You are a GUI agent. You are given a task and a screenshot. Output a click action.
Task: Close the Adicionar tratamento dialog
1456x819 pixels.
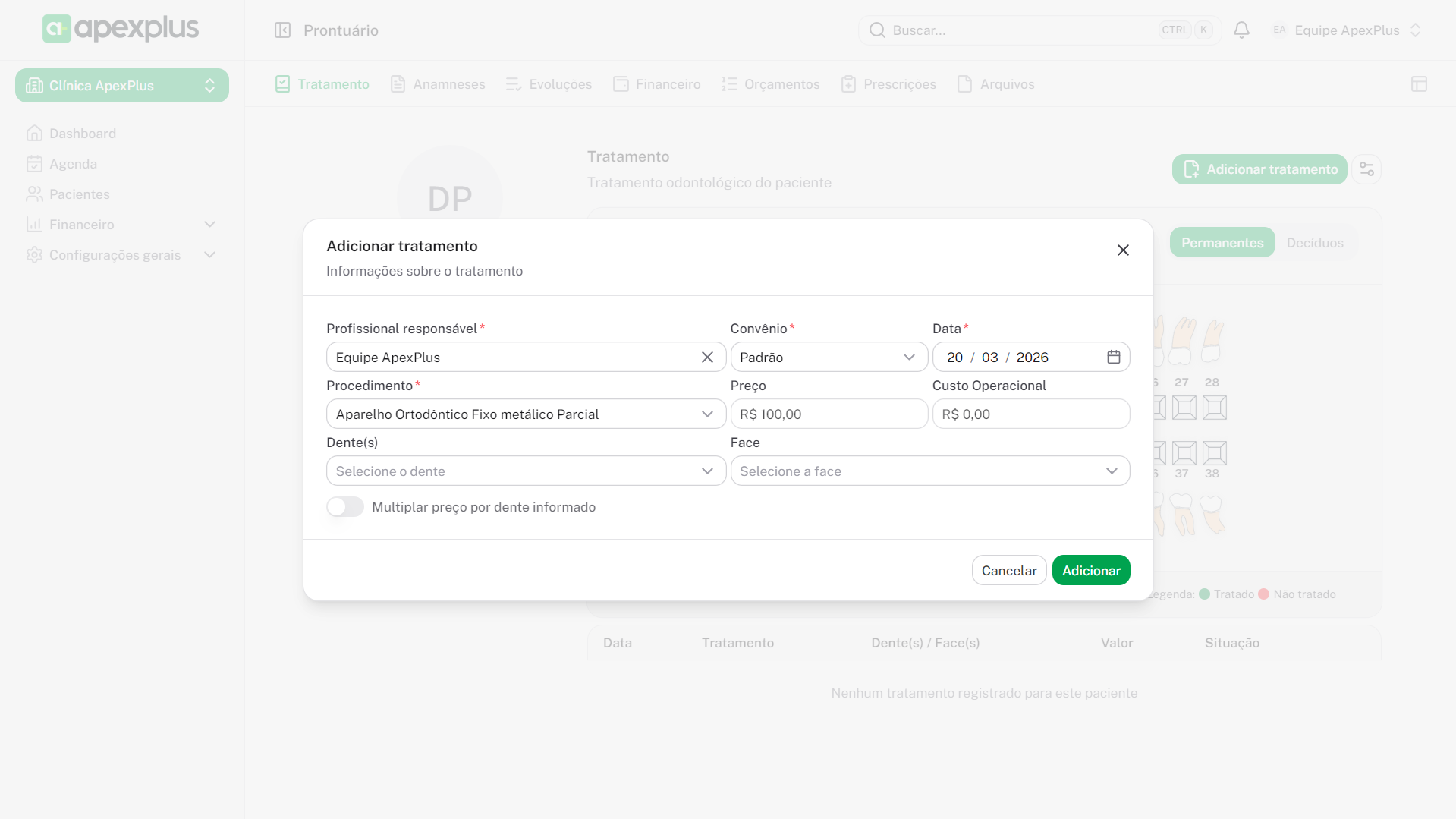(x=1123, y=250)
